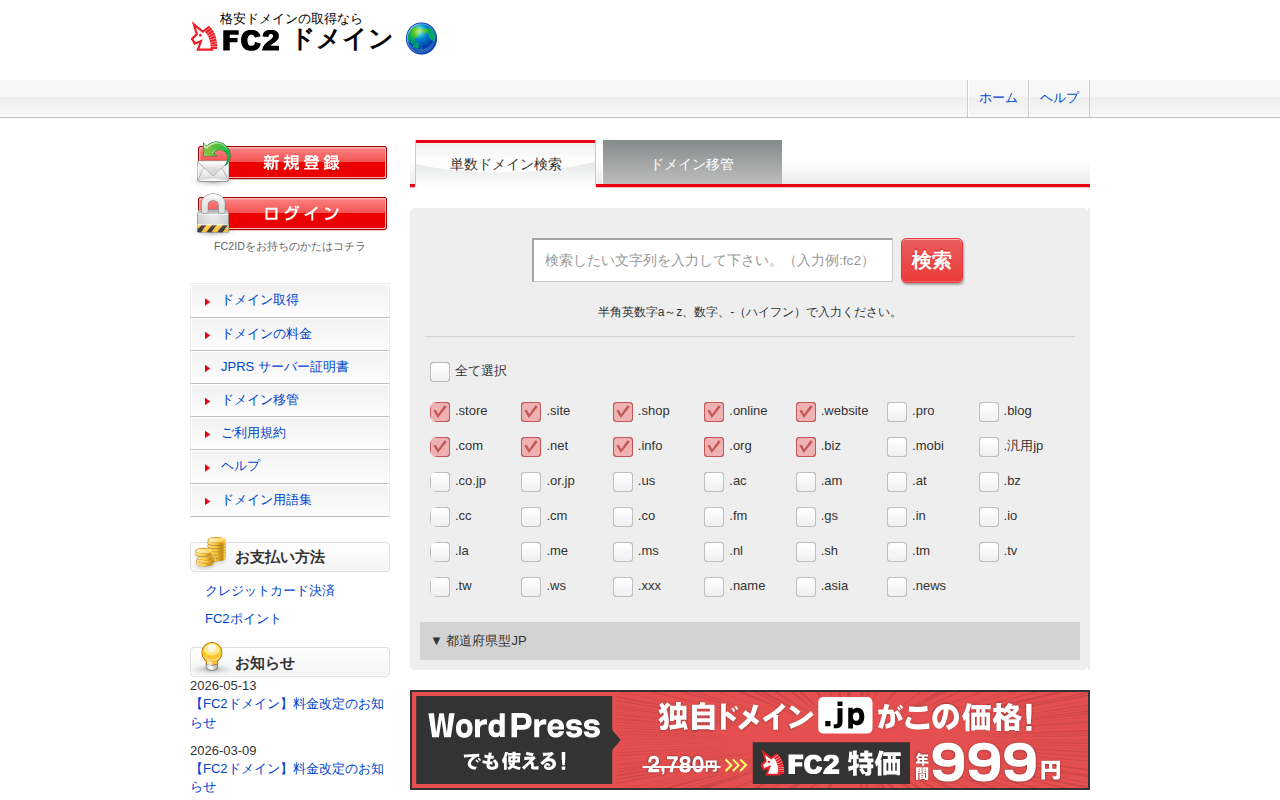Click the FC2IDをお持ちのかたはコチラ text
The width and height of the screenshot is (1280, 800).
pyautogui.click(x=290, y=246)
